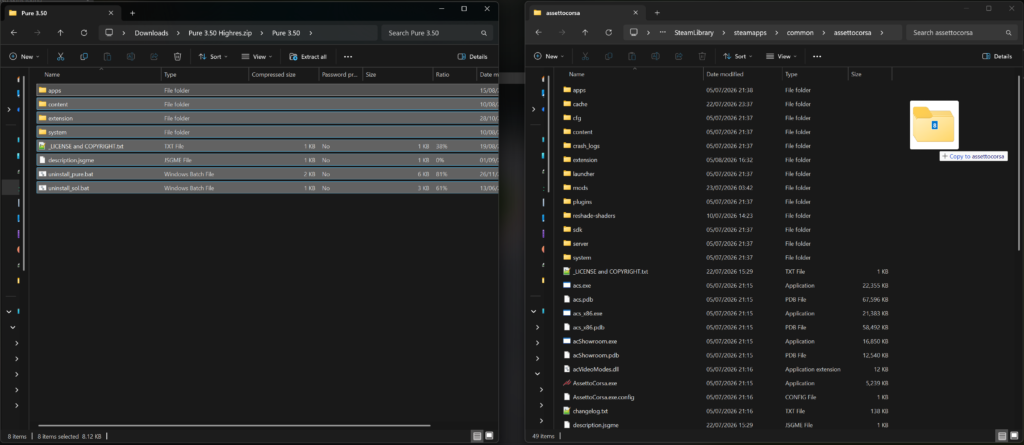Click Cut icon in Pure 3.50 toolbar
The height and width of the screenshot is (445, 1024).
click(61, 57)
